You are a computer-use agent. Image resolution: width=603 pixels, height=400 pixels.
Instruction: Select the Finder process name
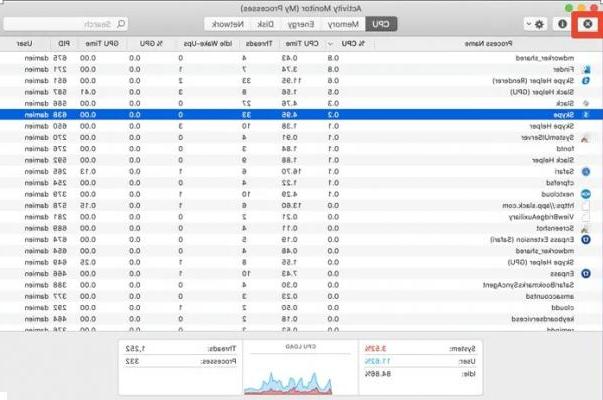(x=564, y=70)
